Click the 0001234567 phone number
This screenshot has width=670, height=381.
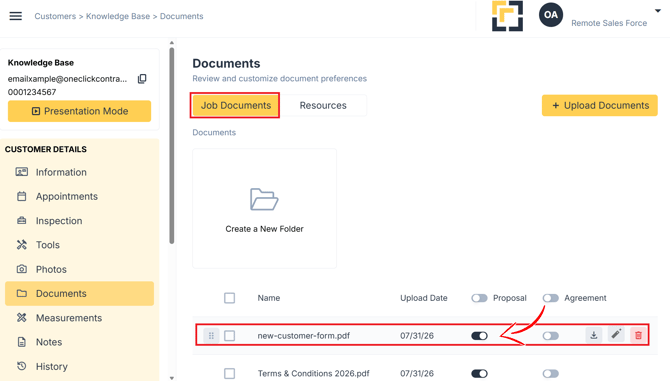[32, 92]
